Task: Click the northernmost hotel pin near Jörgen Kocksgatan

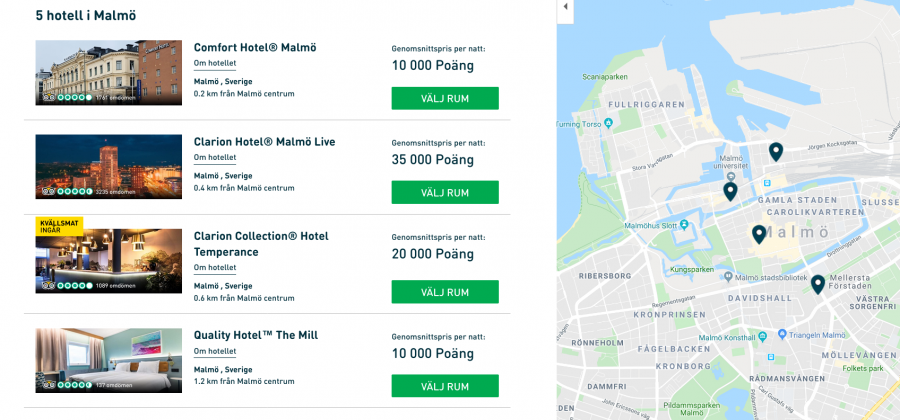Action: click(x=775, y=151)
